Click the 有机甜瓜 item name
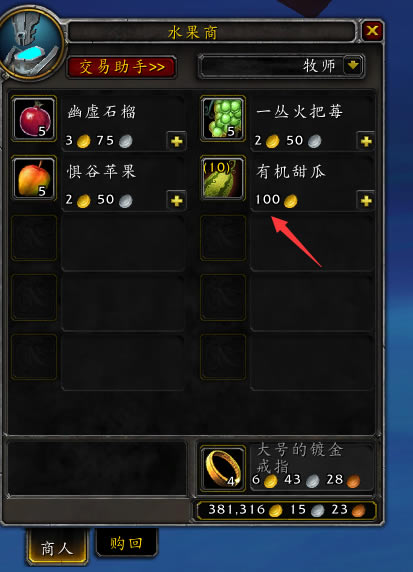413x572 pixels. pos(290,171)
